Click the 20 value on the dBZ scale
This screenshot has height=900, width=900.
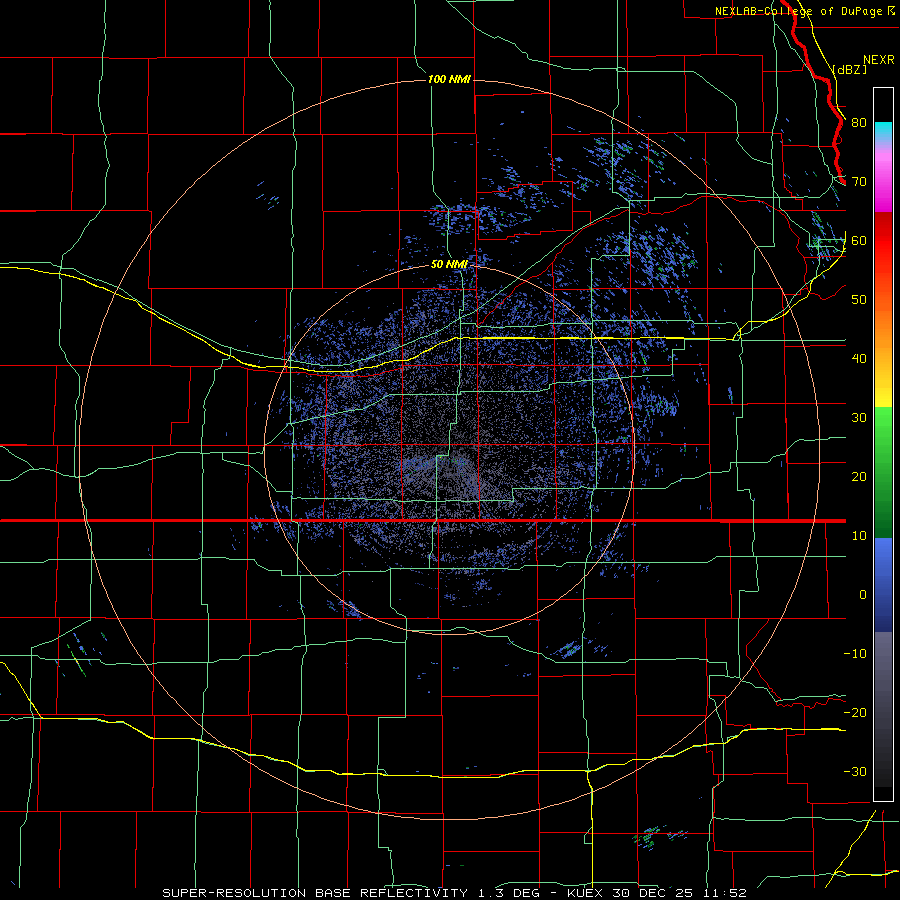[859, 476]
